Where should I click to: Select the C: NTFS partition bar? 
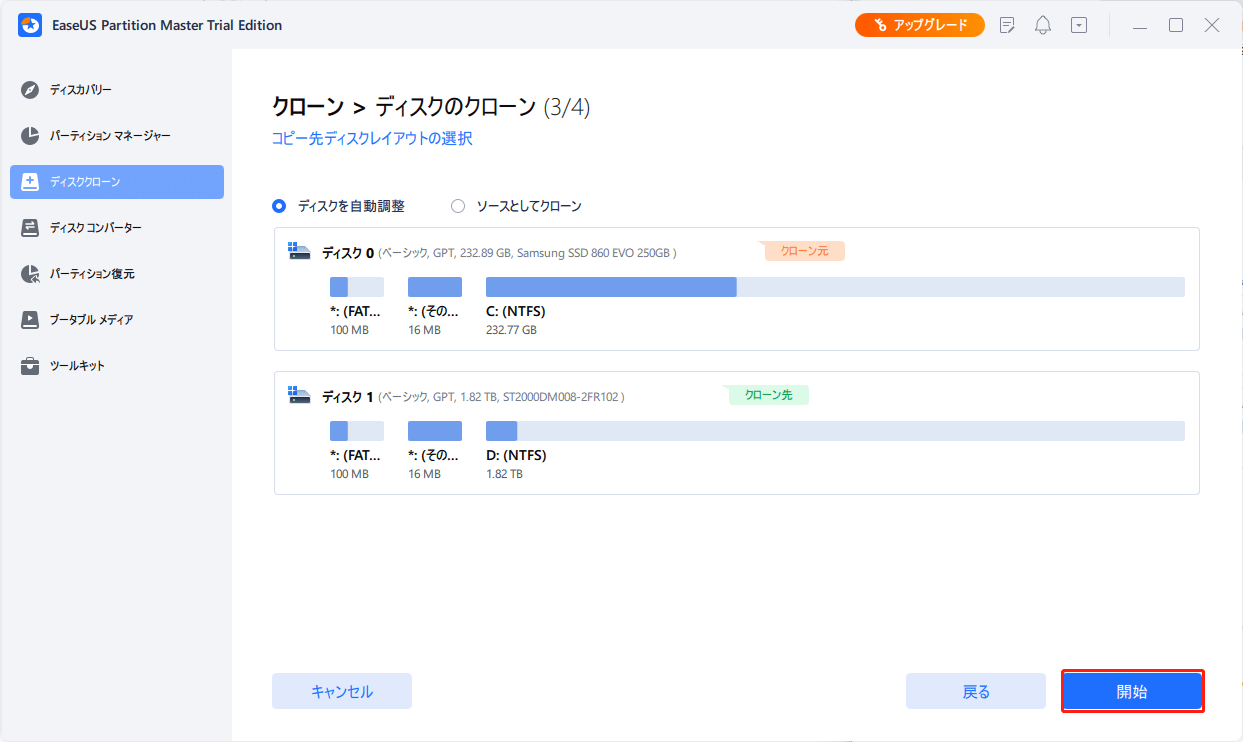point(610,286)
